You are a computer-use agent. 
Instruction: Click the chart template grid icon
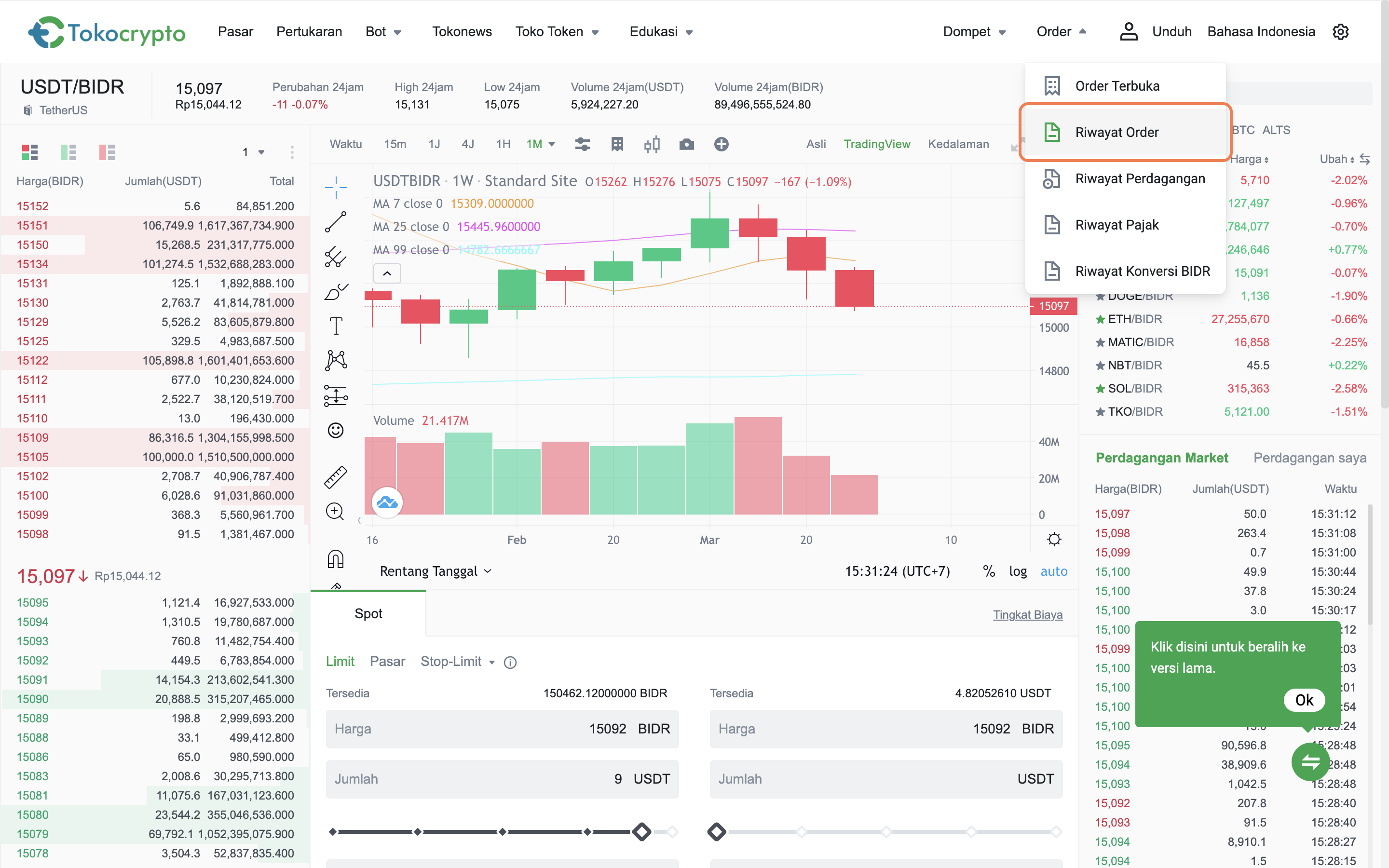click(x=617, y=144)
